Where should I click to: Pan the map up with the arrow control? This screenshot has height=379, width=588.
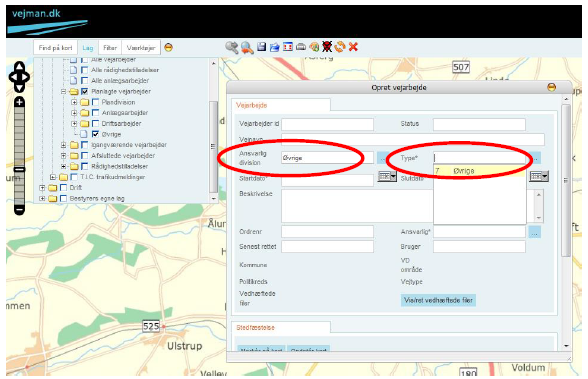point(20,67)
